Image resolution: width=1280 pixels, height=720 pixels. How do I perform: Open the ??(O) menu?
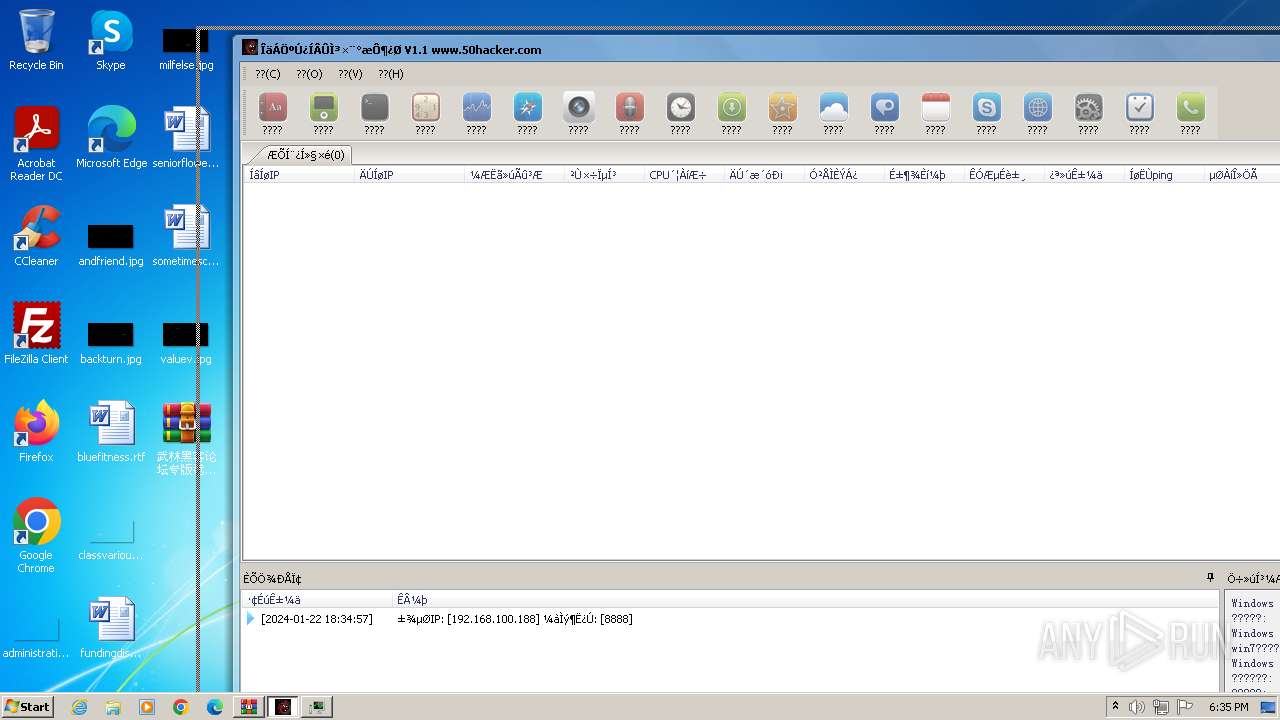309,74
